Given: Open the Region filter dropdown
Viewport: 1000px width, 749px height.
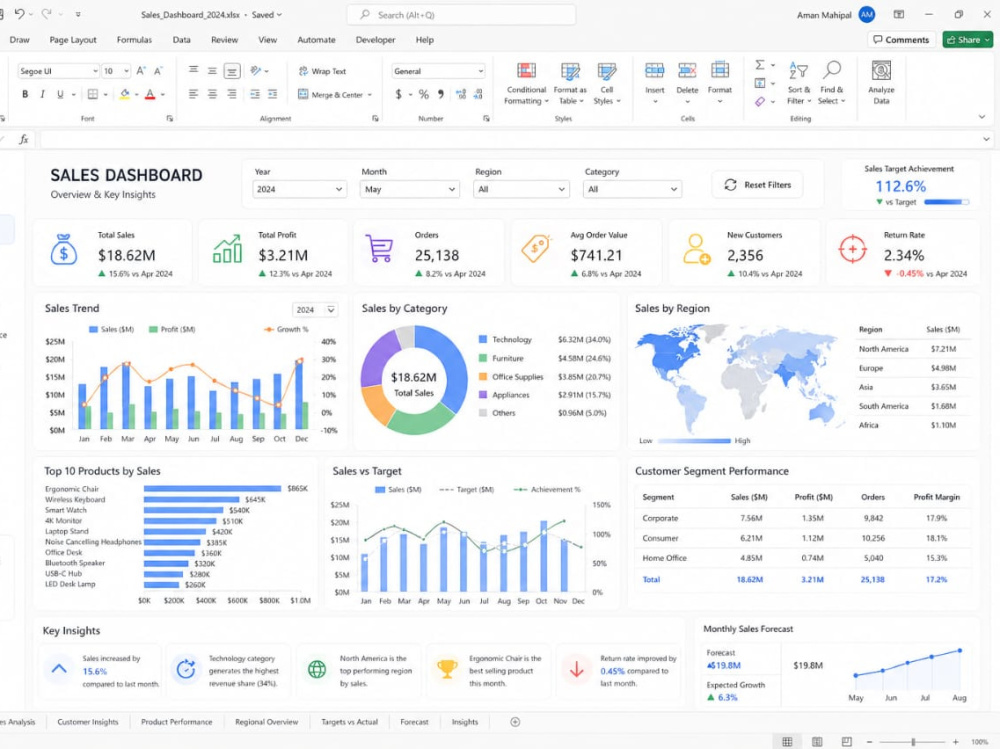Looking at the screenshot, I should 520,189.
